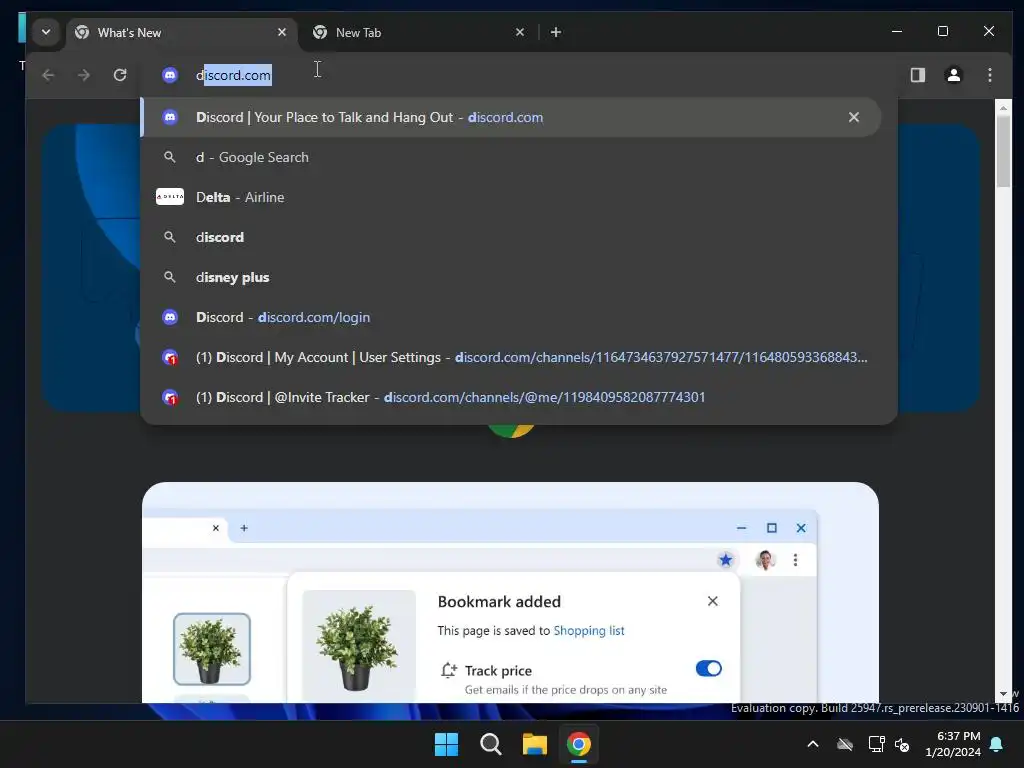This screenshot has height=768, width=1024.
Task: Toggle the Track price switch
Action: pos(709,669)
